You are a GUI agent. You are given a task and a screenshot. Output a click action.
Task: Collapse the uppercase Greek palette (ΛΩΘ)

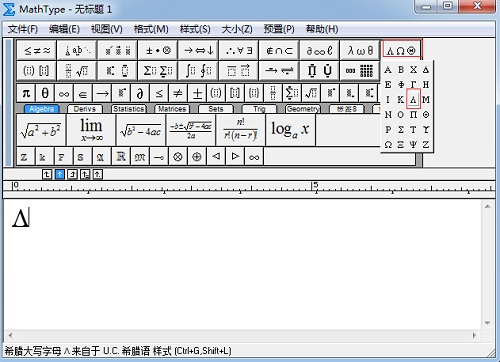[x=401, y=50]
